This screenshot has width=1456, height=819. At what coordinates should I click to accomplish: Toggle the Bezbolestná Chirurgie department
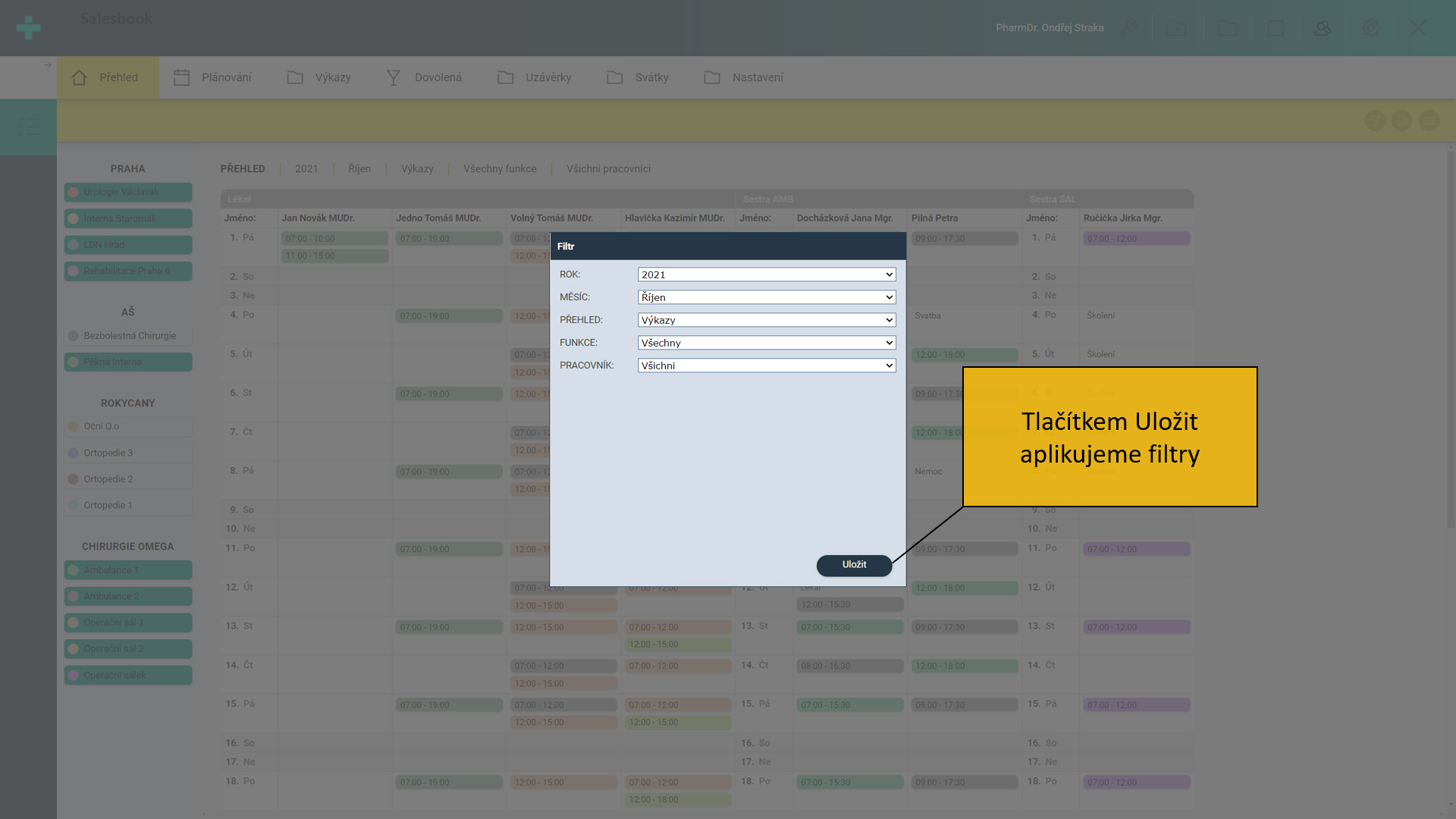127,336
